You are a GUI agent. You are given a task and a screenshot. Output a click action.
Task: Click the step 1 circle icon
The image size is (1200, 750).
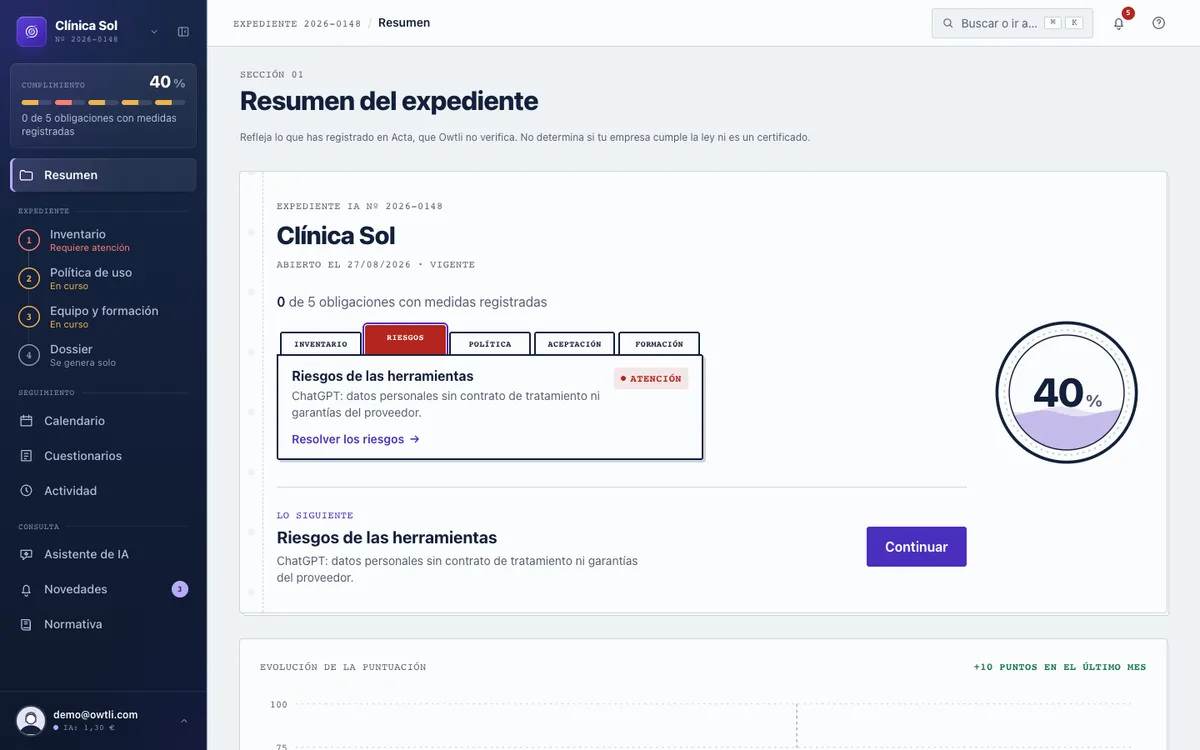(x=29, y=240)
